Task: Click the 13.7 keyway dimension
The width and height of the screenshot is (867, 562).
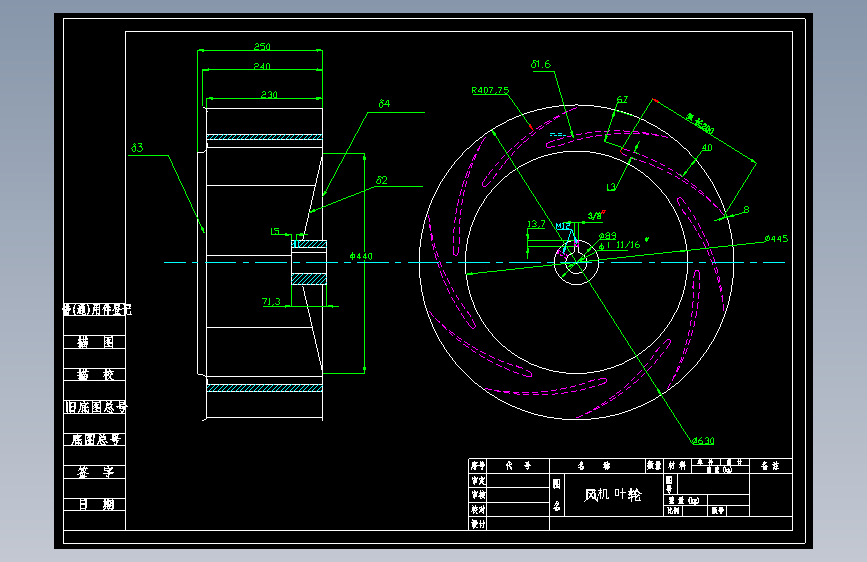Action: click(x=536, y=224)
